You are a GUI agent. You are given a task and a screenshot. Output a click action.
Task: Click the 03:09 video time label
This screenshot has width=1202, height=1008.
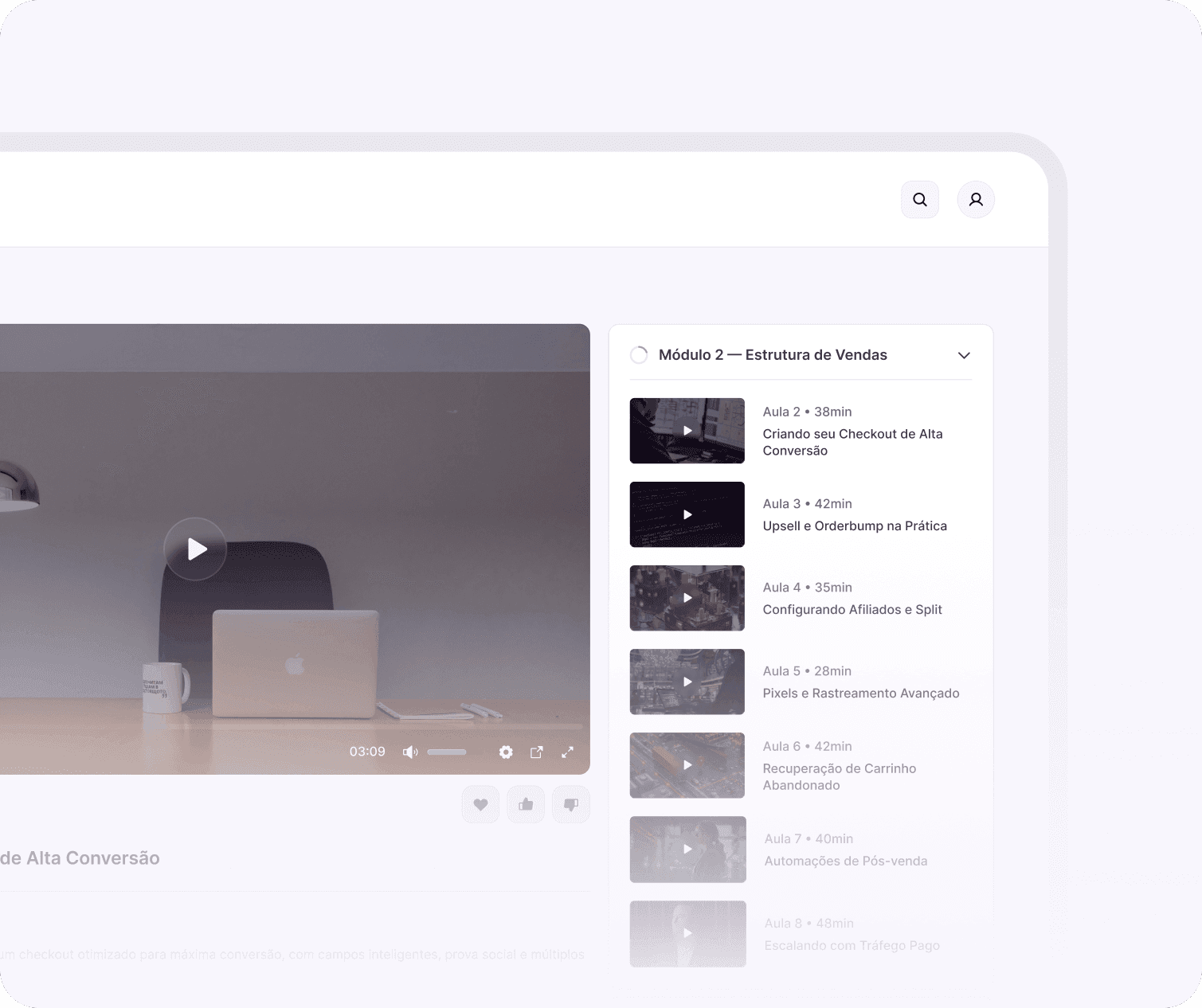(x=367, y=752)
